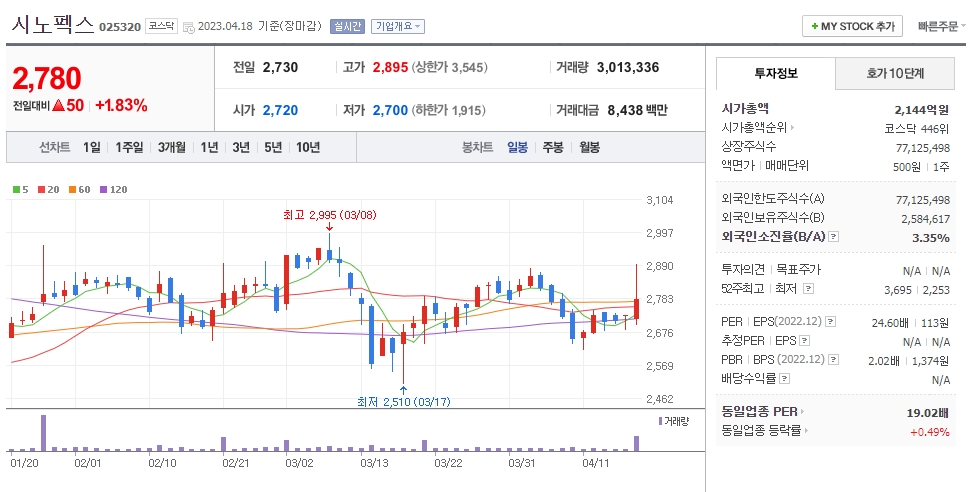Select the 1주일 line chart period

(129, 148)
